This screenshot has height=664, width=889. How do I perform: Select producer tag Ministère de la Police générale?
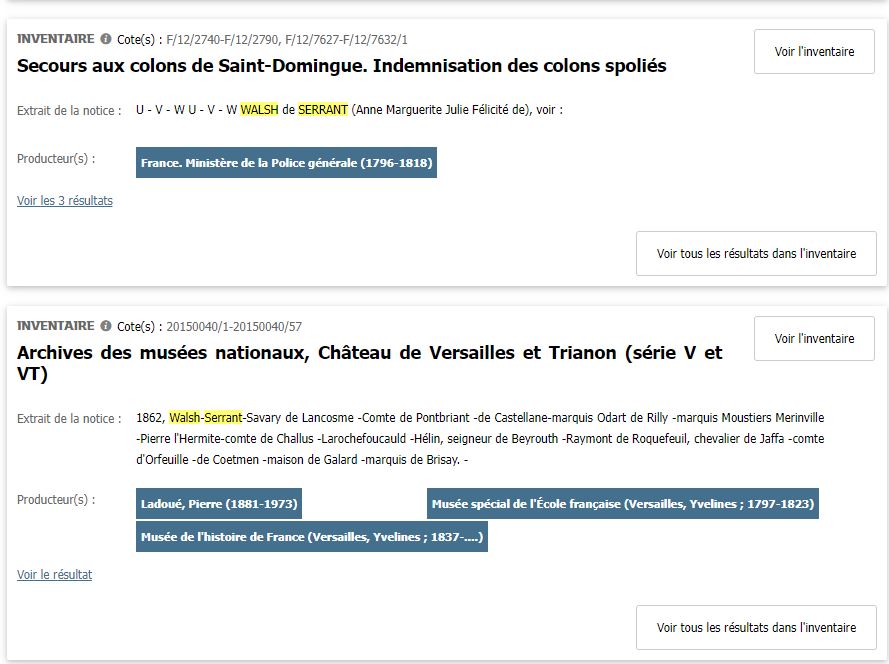[286, 163]
